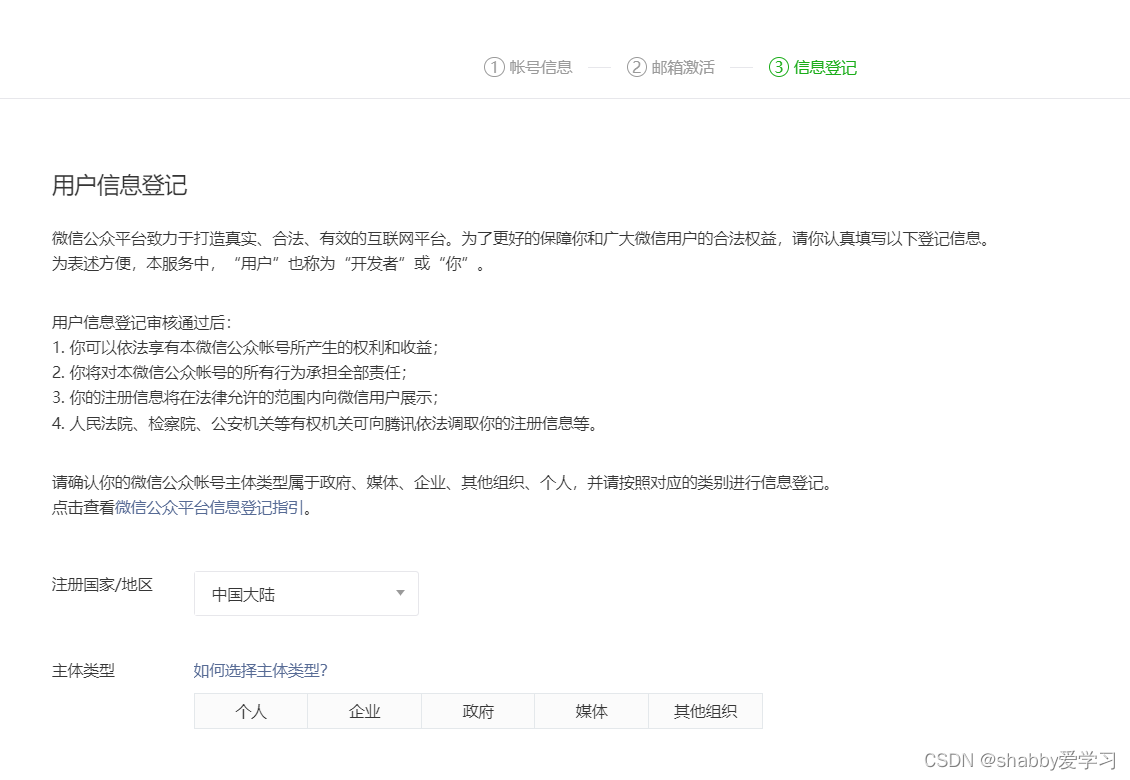Viewport: 1130px width, 780px height.
Task: Open the 中国大陆 country/region dropdown
Action: 306,594
